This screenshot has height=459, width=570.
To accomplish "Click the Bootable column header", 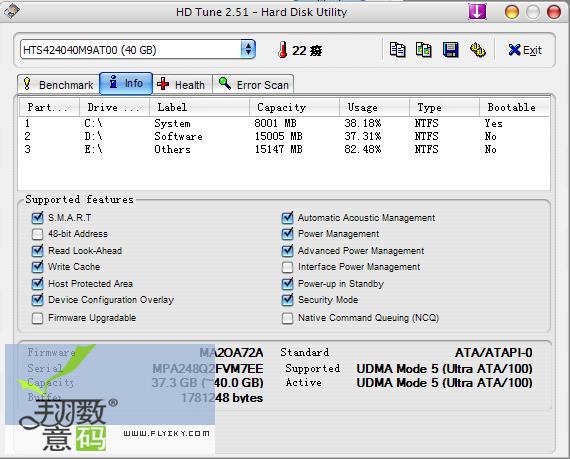I will pyautogui.click(x=514, y=107).
